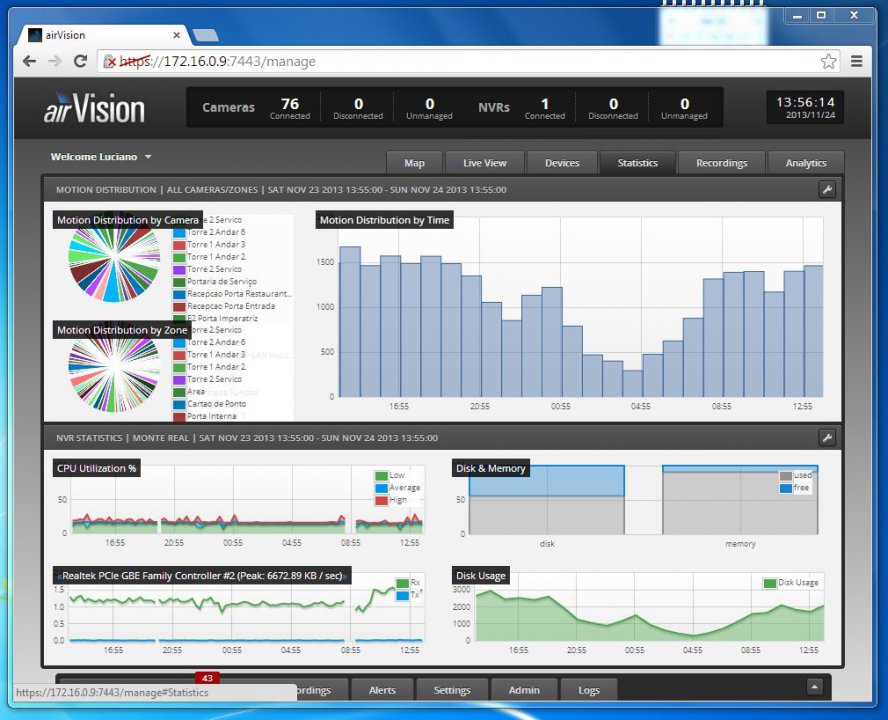Open the Recordings tab
Image resolution: width=888 pixels, height=720 pixels.
click(721, 163)
